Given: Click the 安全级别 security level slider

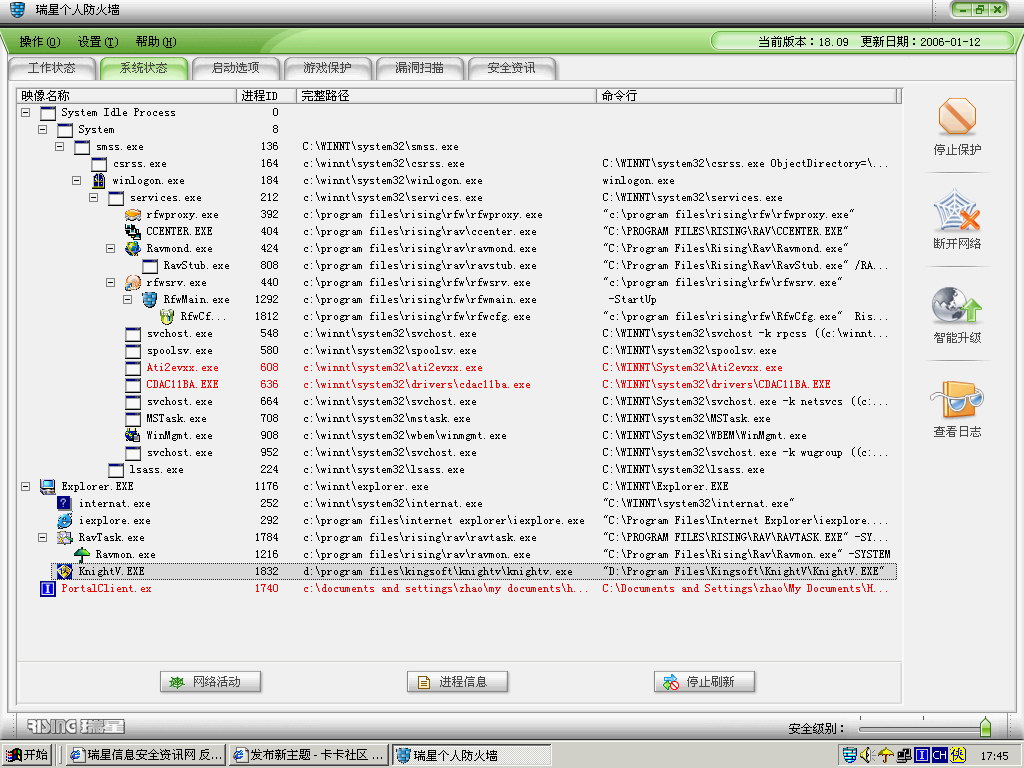Looking at the screenshot, I should pyautogui.click(x=984, y=728).
